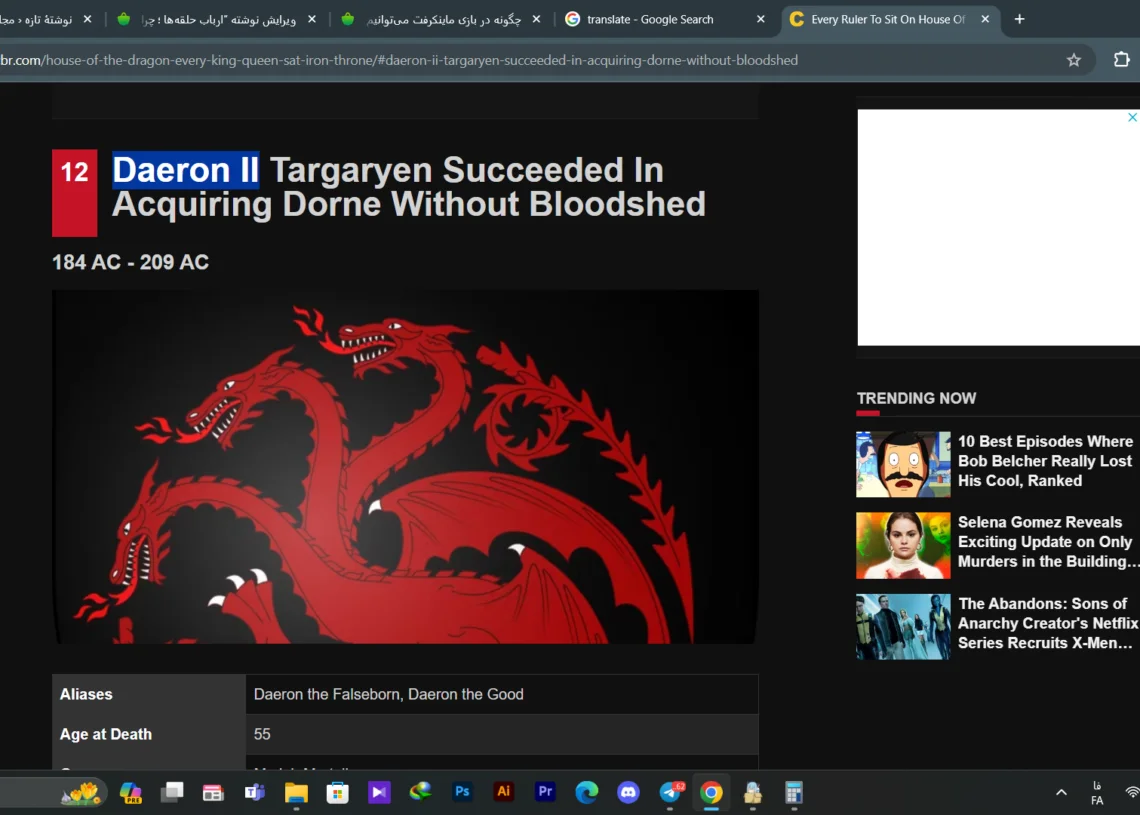The image size is (1140, 815).
Task: Switch to the 'translate - Google Search' tab
Action: (665, 20)
